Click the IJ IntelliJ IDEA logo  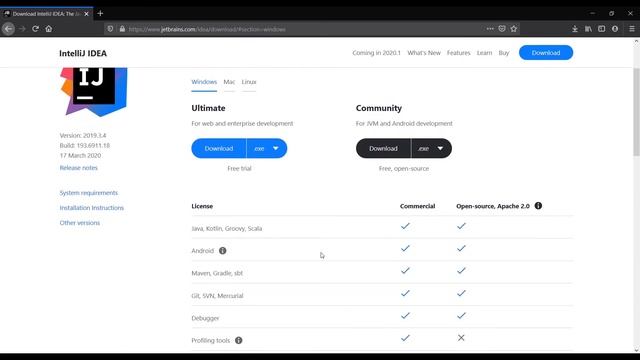94,92
